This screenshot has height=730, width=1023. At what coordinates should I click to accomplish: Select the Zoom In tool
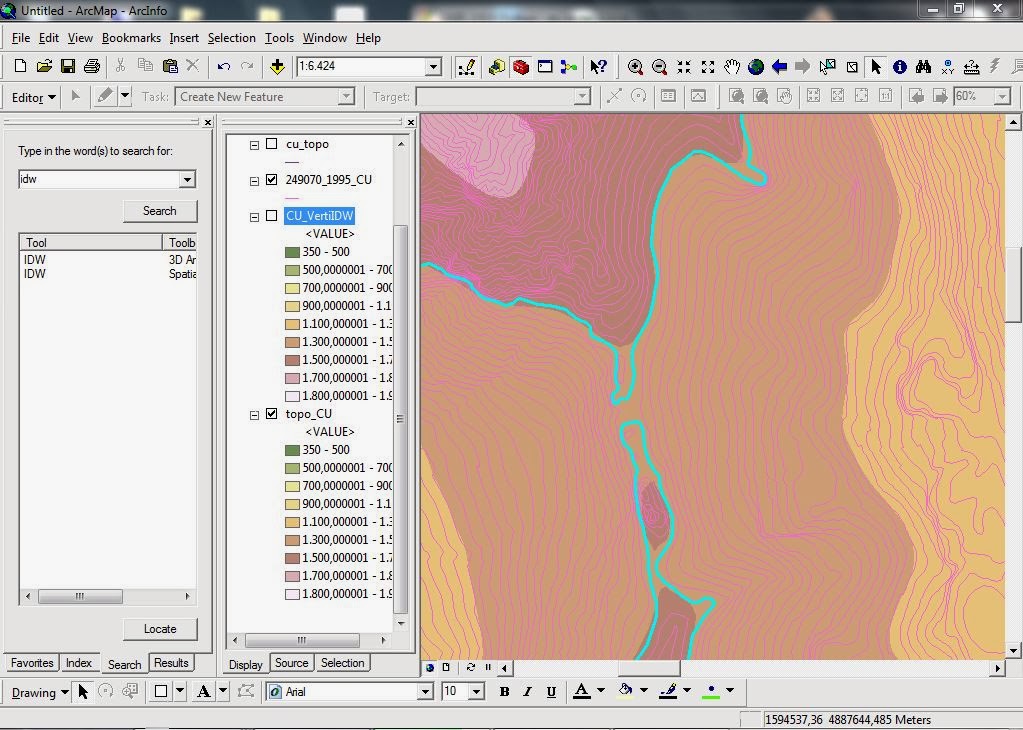[x=636, y=67]
